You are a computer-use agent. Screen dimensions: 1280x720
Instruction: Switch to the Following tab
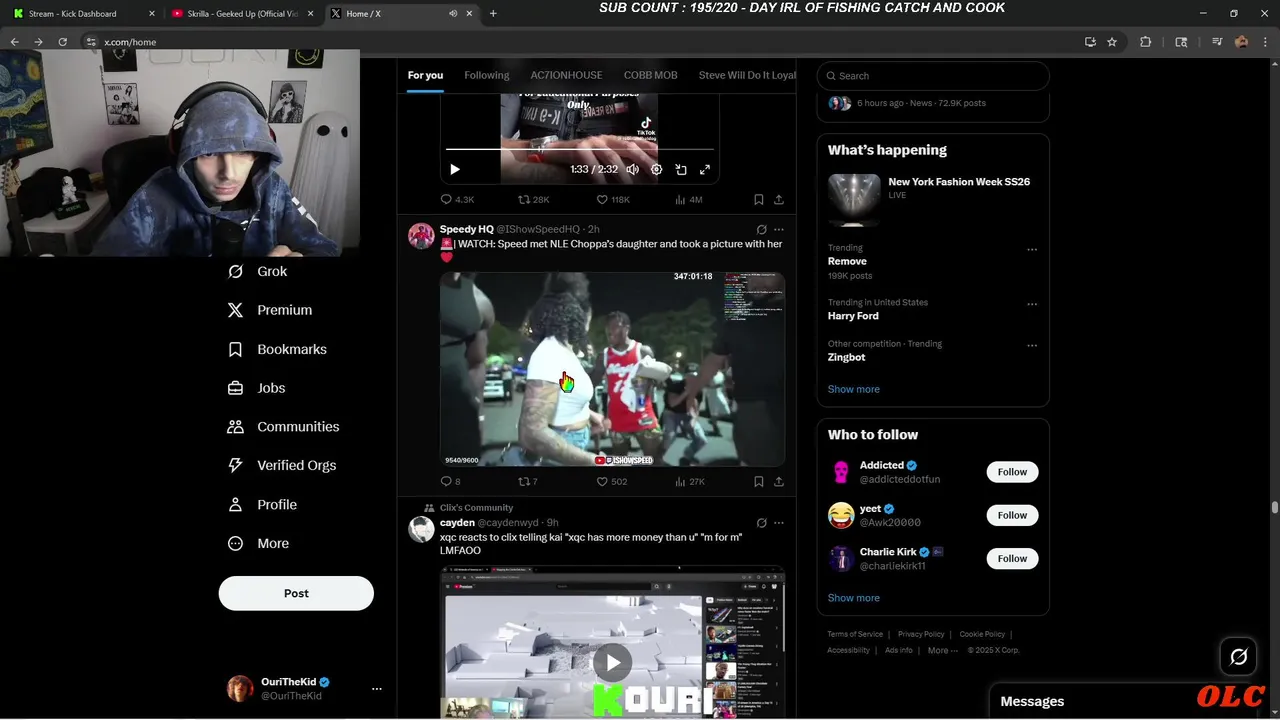click(x=486, y=75)
